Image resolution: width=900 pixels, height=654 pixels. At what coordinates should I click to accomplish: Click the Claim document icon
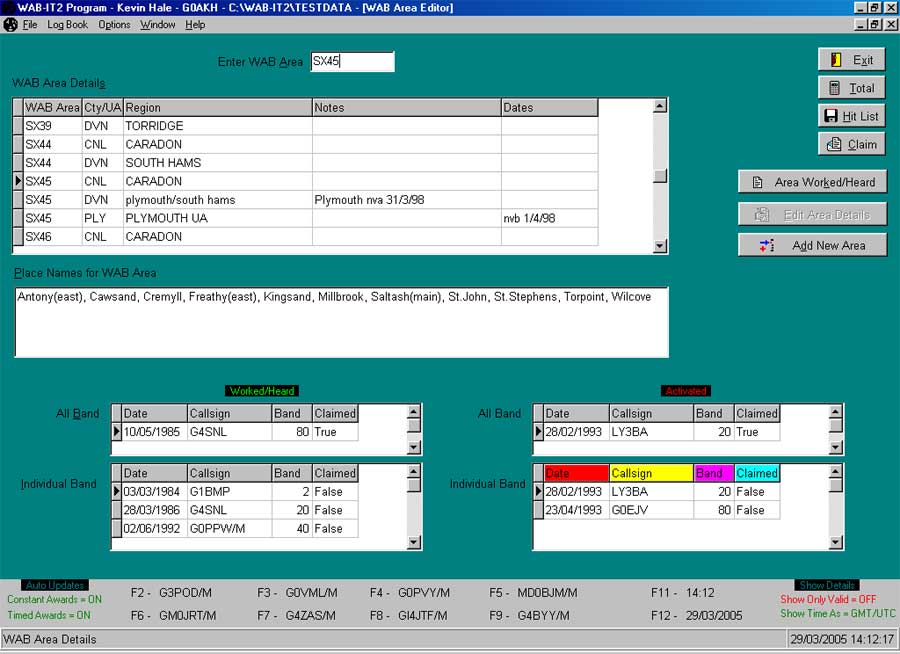pyautogui.click(x=836, y=144)
